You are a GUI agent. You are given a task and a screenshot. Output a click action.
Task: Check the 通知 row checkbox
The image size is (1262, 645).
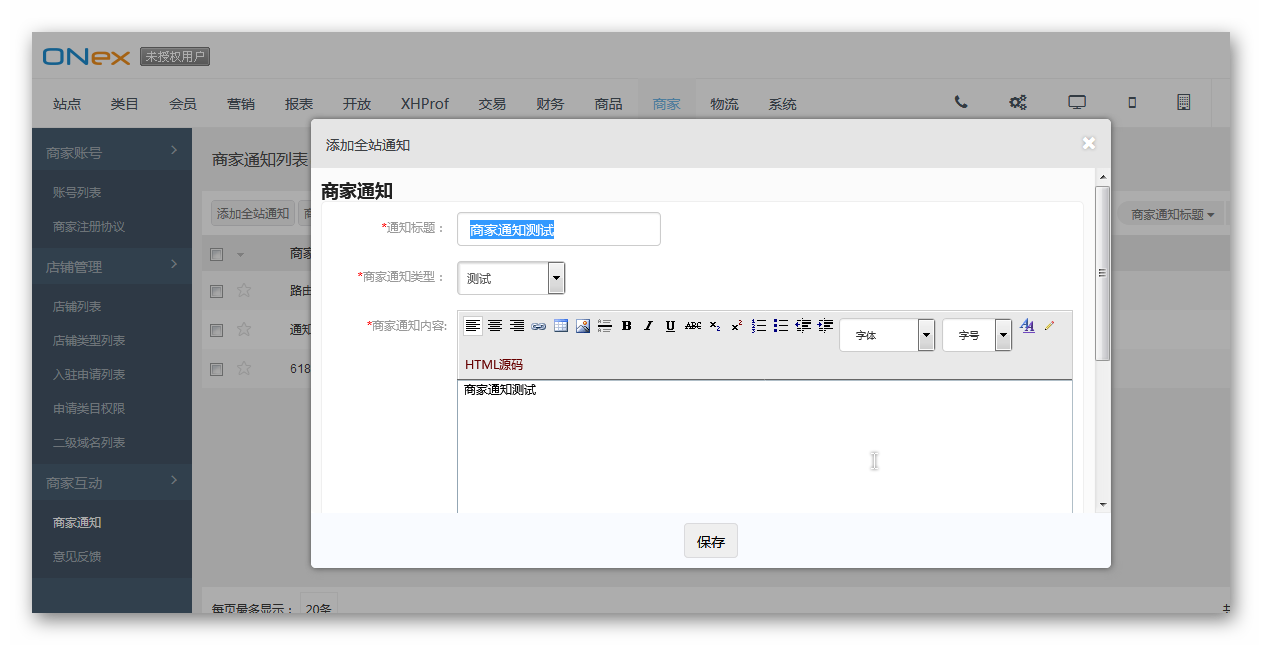216,330
